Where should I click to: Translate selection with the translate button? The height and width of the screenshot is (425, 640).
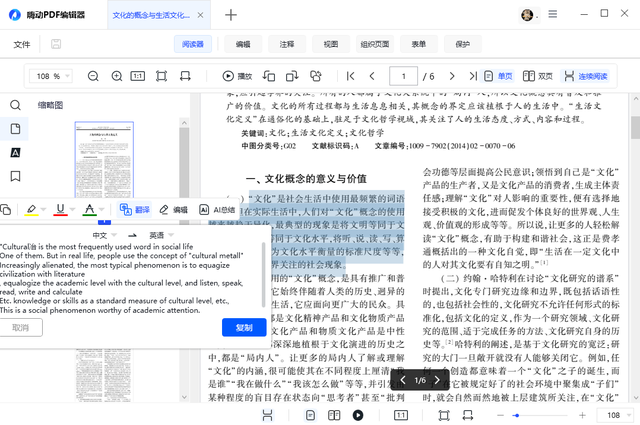coord(135,209)
